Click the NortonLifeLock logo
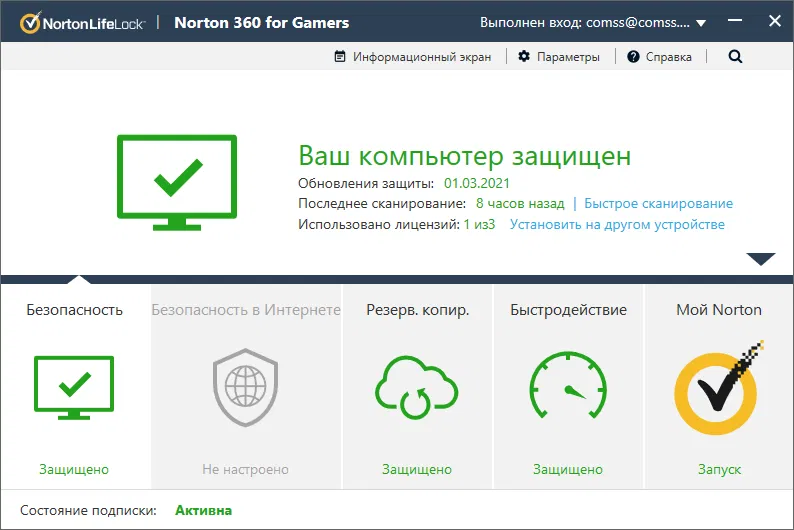The image size is (794, 530). pos(83,22)
